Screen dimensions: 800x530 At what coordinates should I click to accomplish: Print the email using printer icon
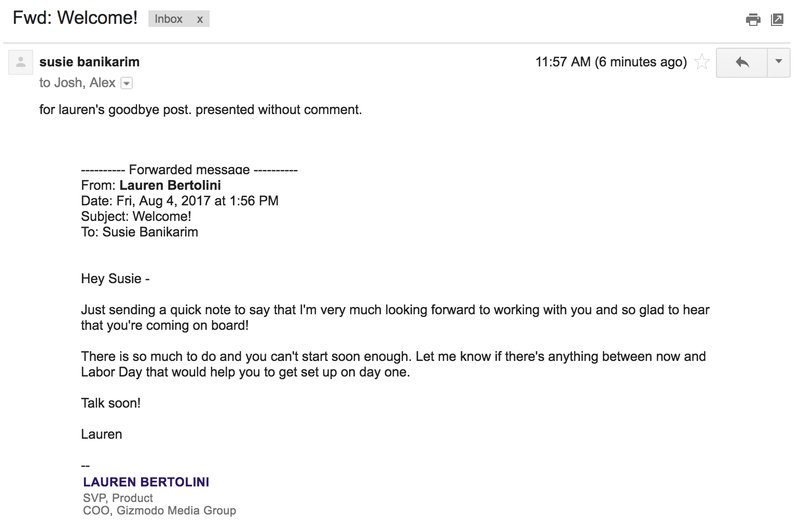pyautogui.click(x=753, y=20)
